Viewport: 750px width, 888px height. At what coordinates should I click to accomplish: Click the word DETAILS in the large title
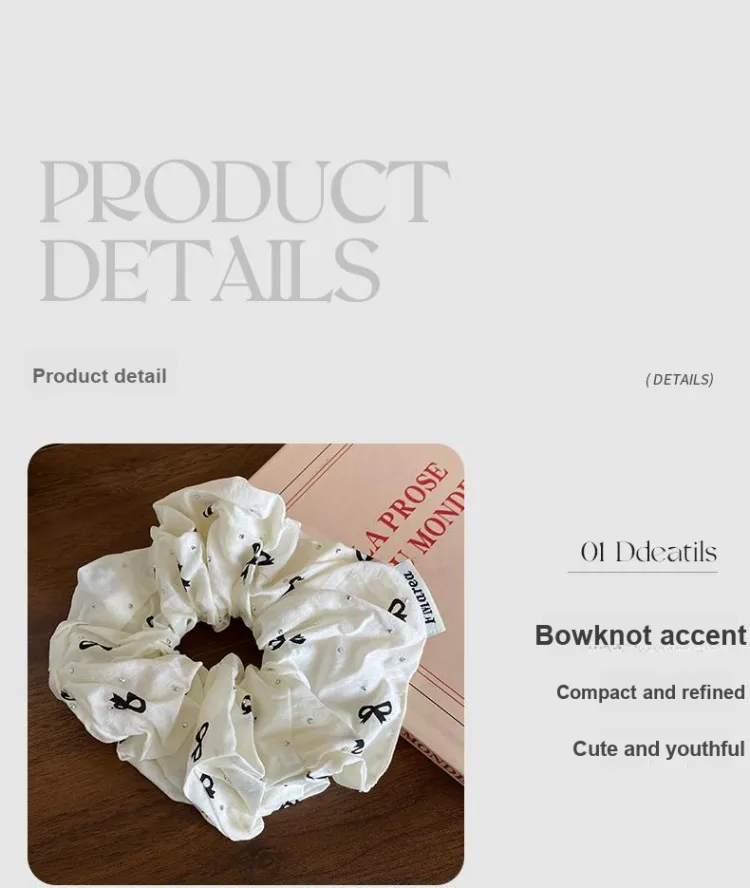pyautogui.click(x=210, y=270)
